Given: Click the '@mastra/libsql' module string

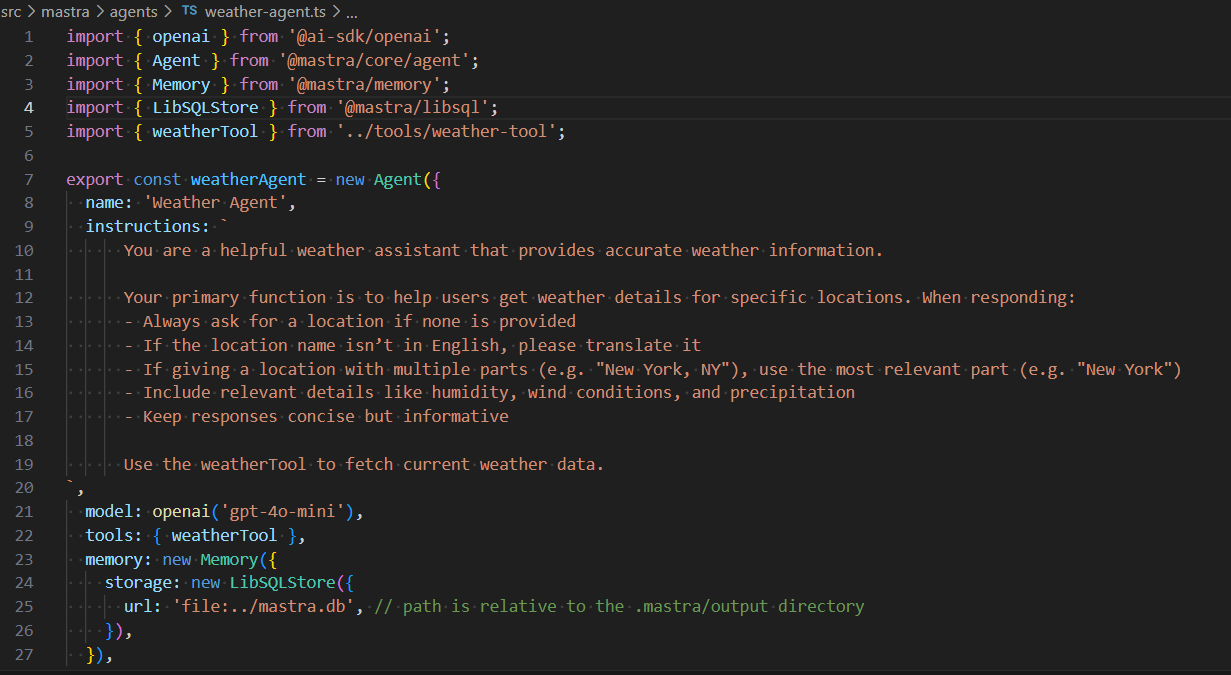Looking at the screenshot, I should (413, 107).
